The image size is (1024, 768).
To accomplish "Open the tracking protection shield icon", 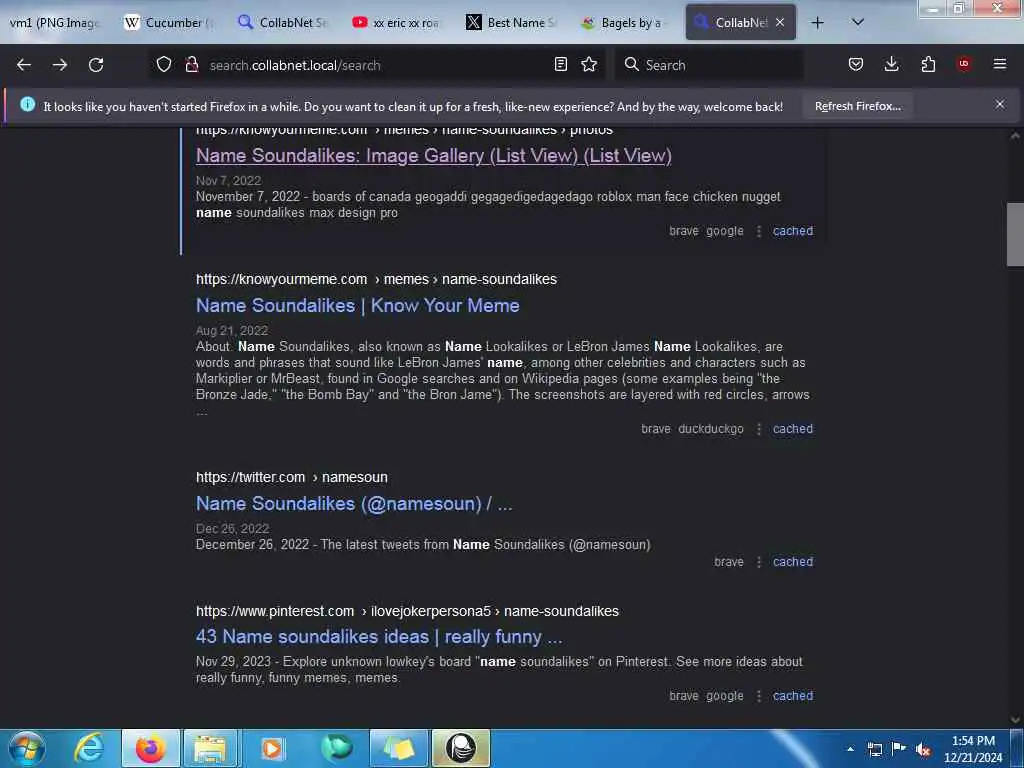I will 164,65.
